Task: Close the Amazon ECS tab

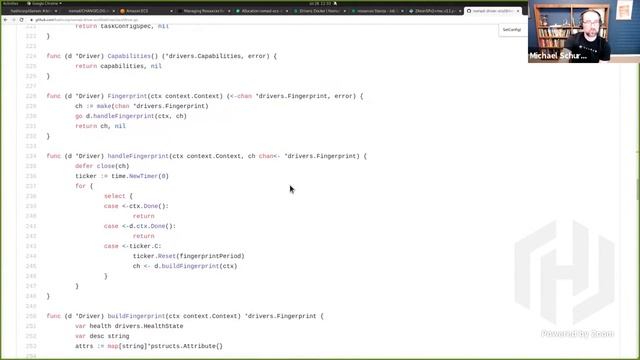Action: [171, 11]
